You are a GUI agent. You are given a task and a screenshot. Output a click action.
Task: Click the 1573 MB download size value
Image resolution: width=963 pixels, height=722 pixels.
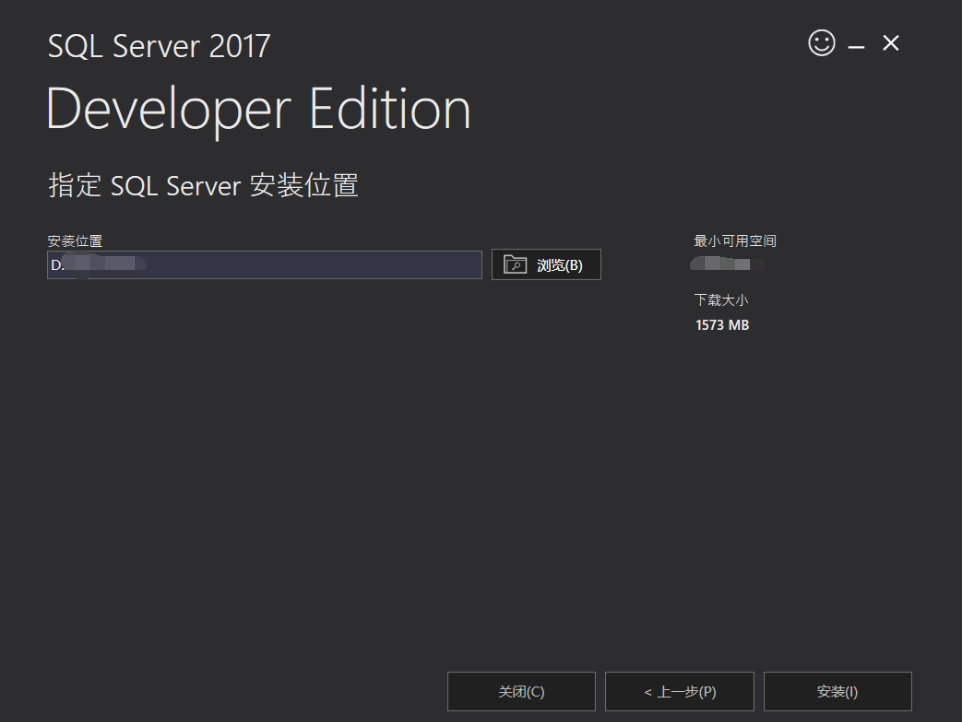coord(720,324)
